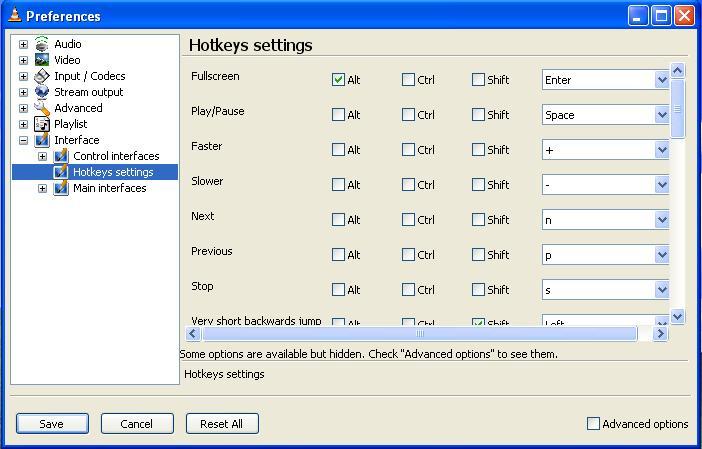Select Hotkeys settings in the tree

click(x=112, y=172)
